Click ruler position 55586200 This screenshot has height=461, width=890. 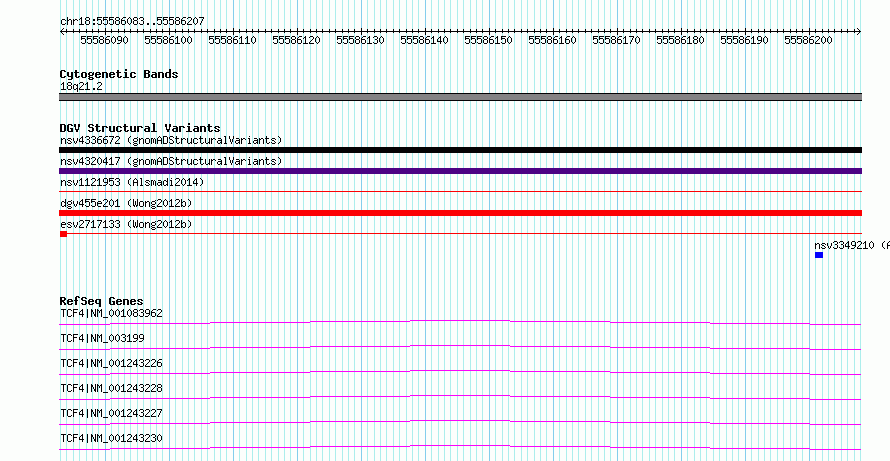808,40
